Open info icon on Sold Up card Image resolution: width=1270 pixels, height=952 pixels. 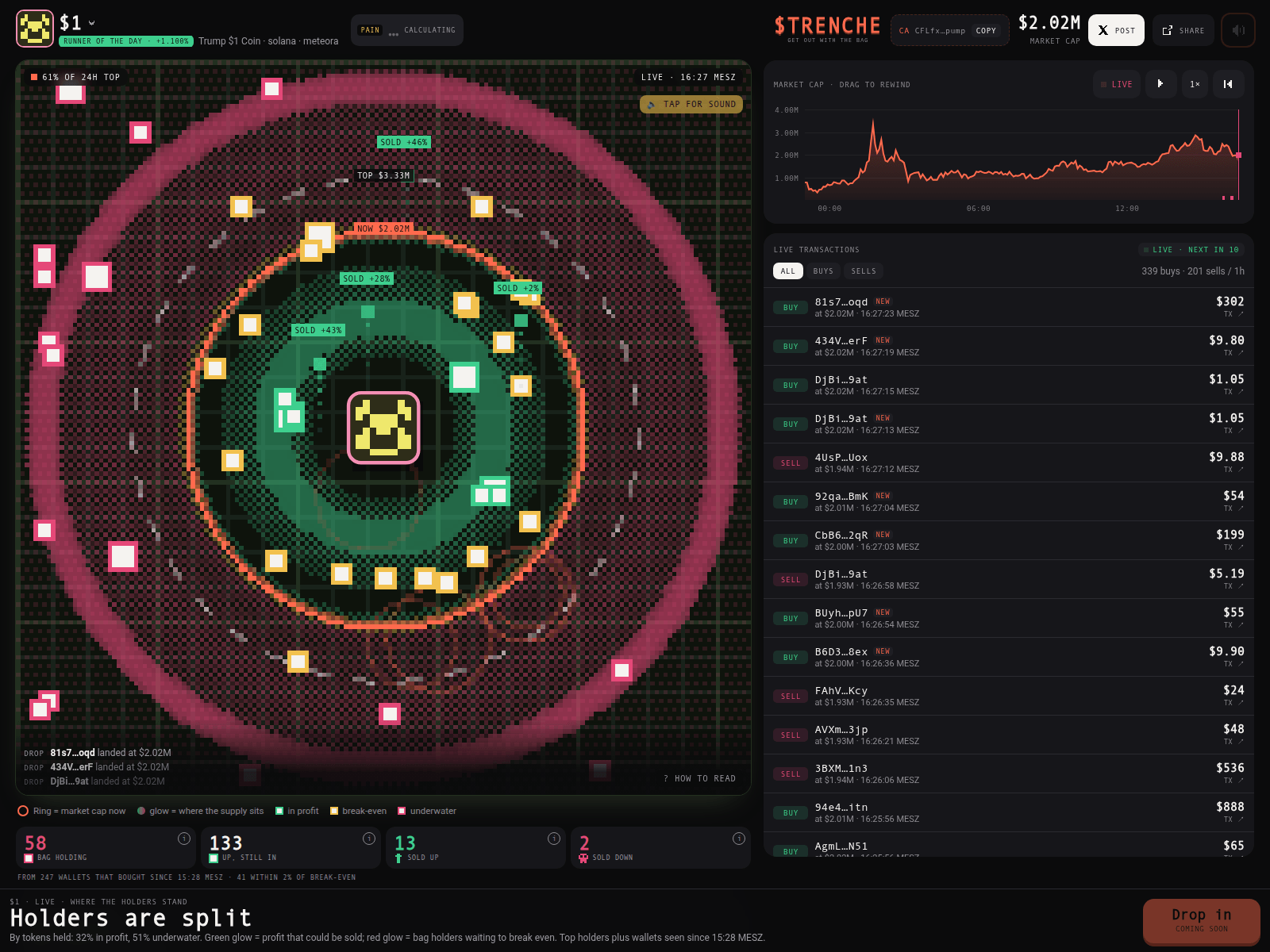(554, 839)
